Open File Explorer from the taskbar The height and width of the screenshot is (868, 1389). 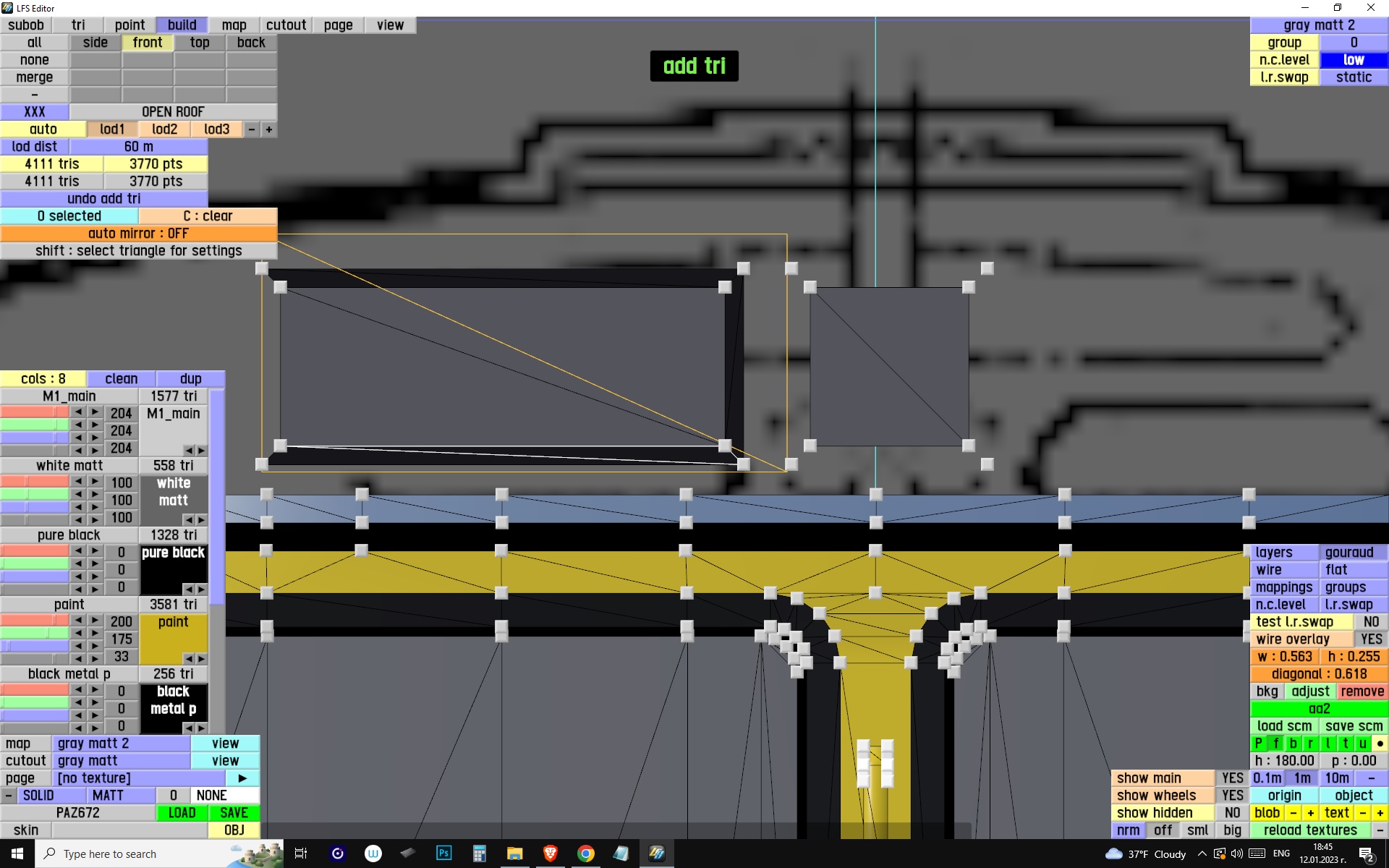tap(514, 854)
